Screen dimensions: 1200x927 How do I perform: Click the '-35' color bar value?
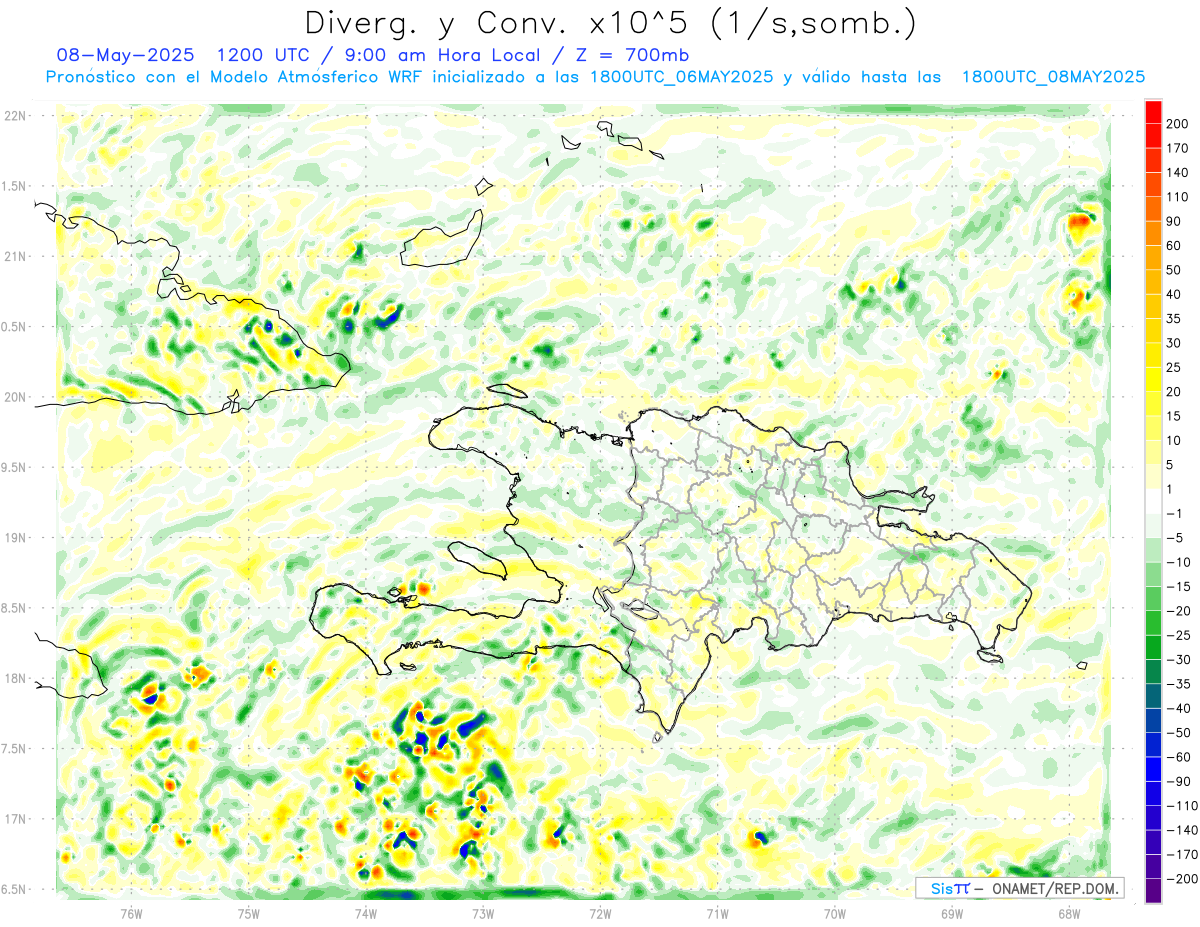pos(1177,684)
